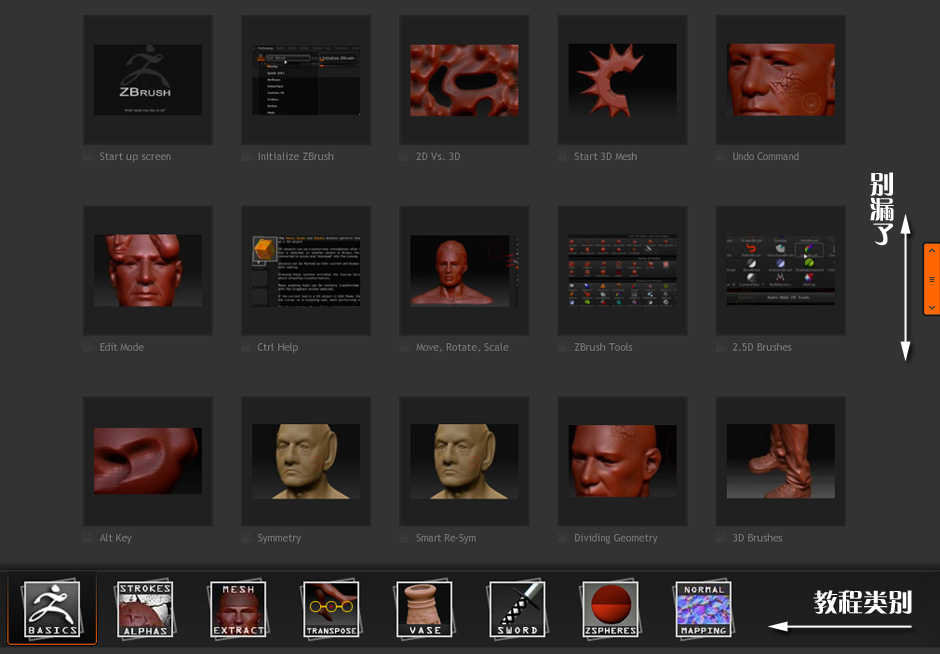940x654 pixels.
Task: Click the clip icon beside Undo Command
Action: 721,156
